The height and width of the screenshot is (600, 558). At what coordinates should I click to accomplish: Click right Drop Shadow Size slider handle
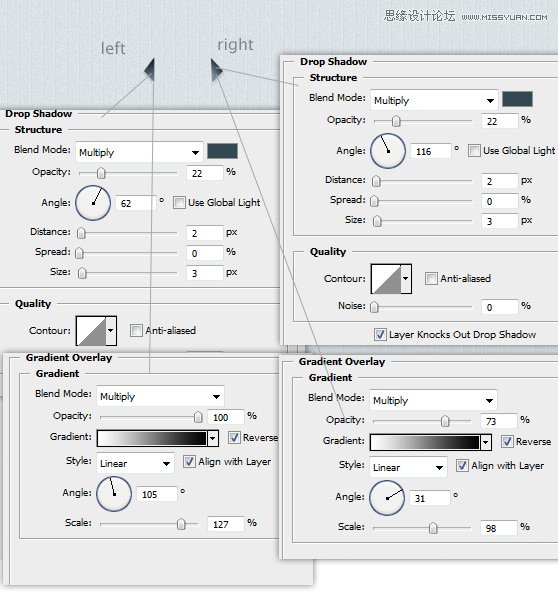[377, 221]
